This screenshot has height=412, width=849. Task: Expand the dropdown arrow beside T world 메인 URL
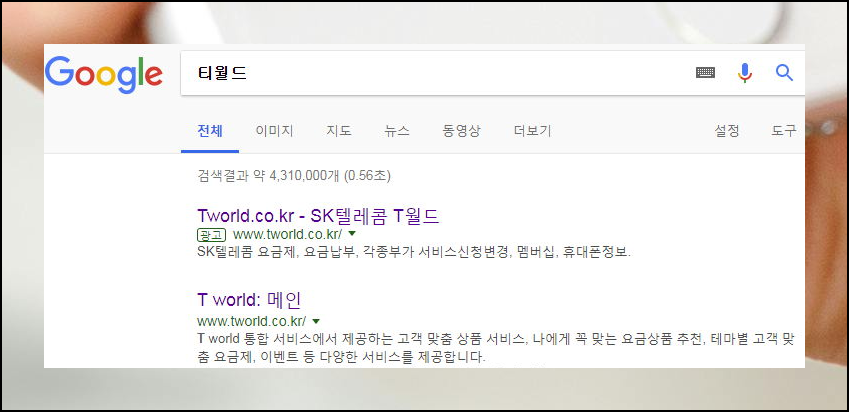click(x=316, y=321)
